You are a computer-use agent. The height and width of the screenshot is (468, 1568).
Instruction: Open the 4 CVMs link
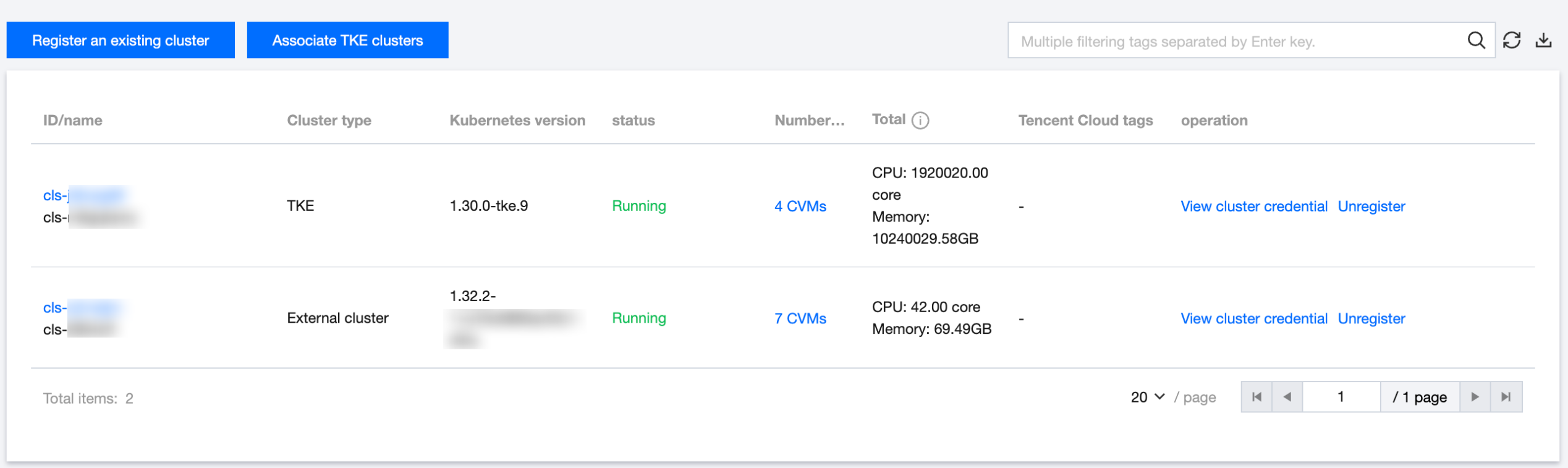point(800,206)
